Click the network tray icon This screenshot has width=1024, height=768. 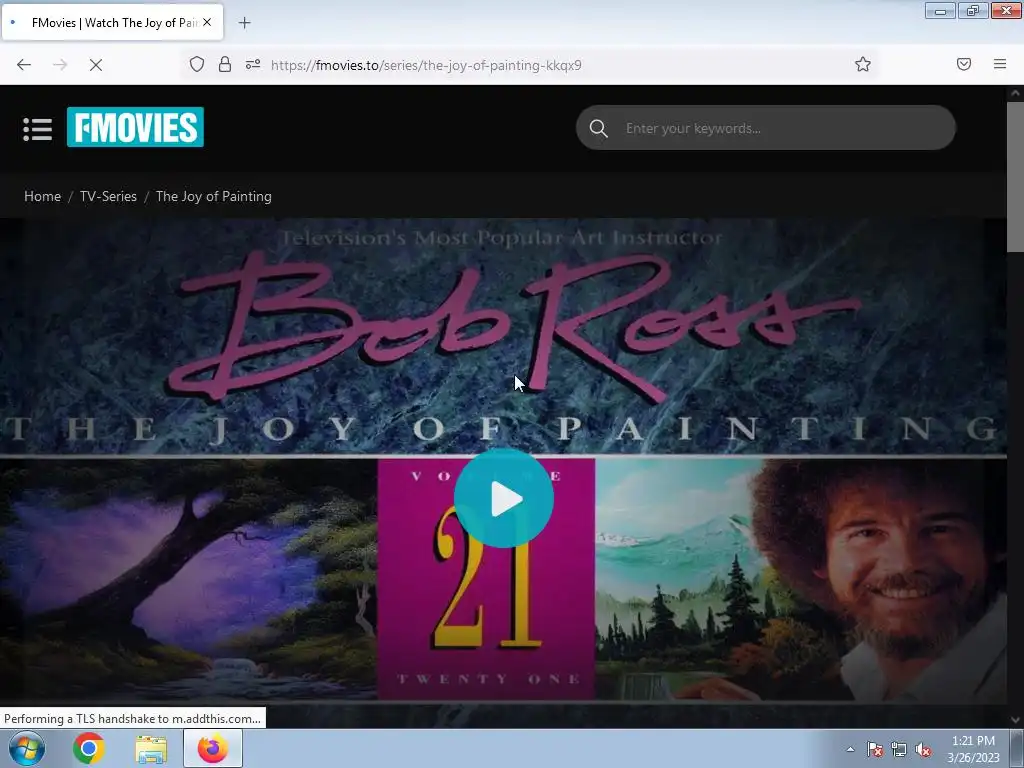pos(899,749)
